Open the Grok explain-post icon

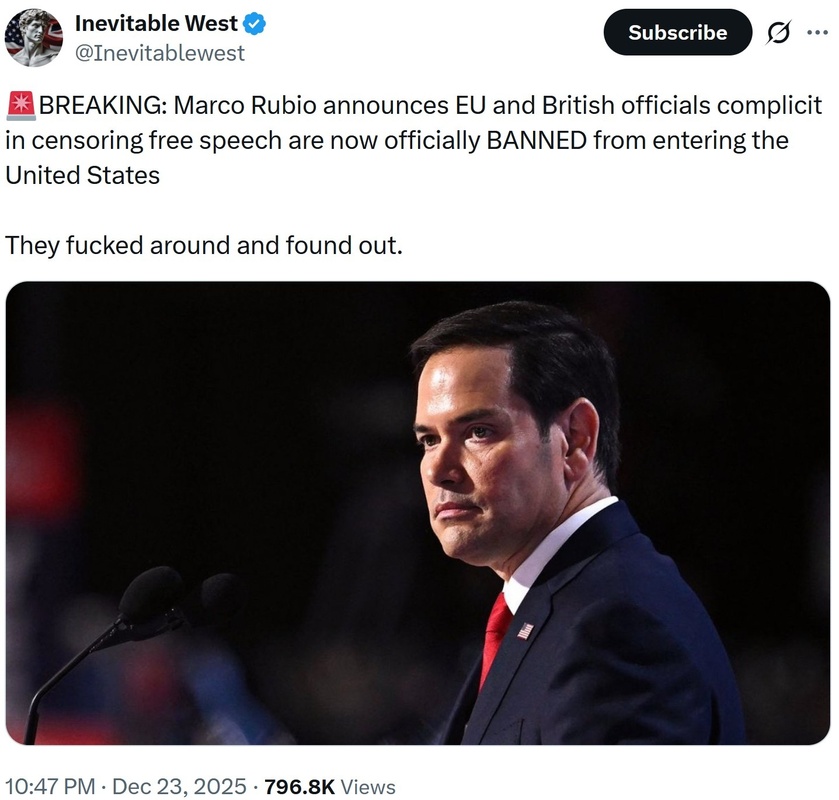[x=777, y=33]
